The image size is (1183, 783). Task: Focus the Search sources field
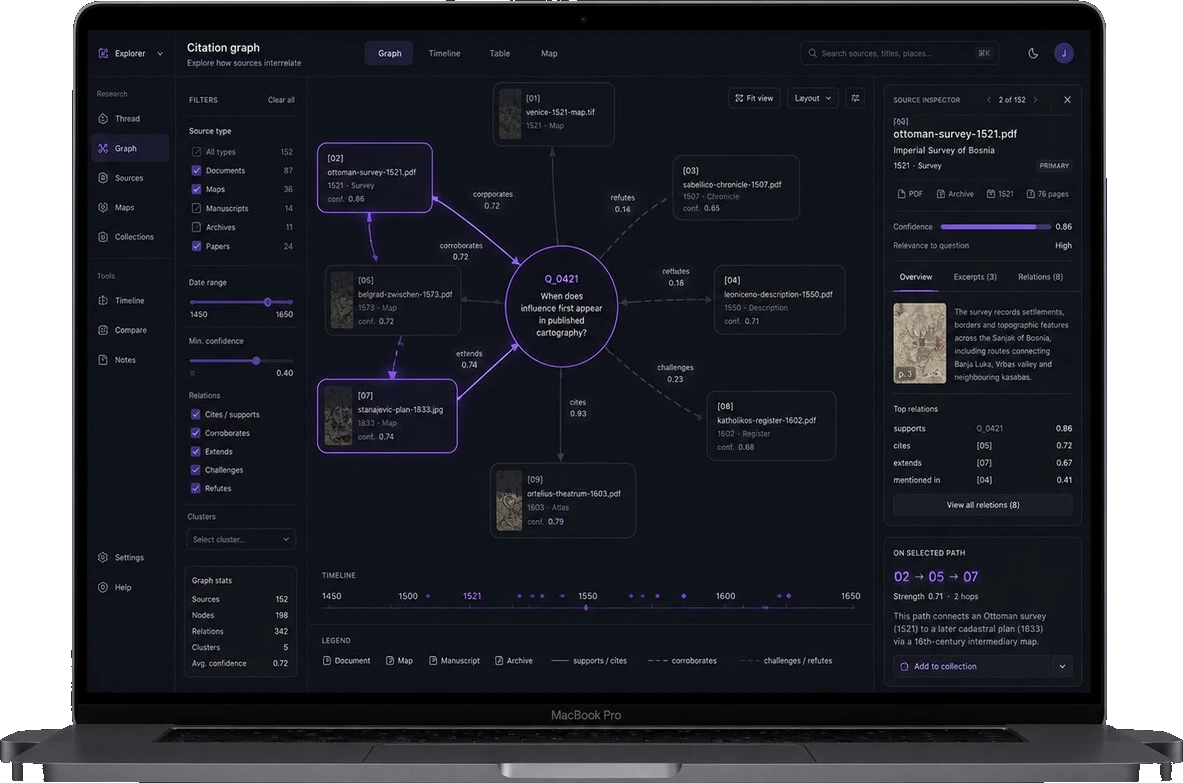point(899,54)
